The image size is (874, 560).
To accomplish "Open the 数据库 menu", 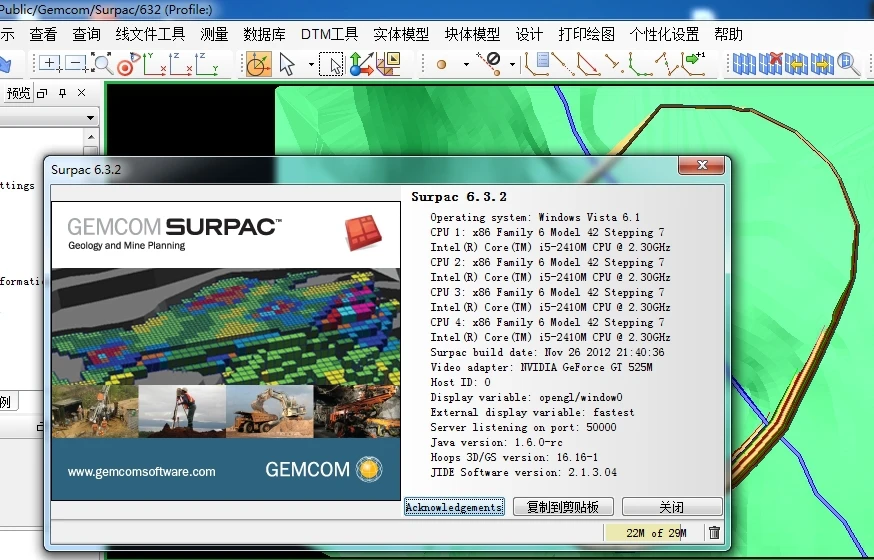I will click(265, 35).
